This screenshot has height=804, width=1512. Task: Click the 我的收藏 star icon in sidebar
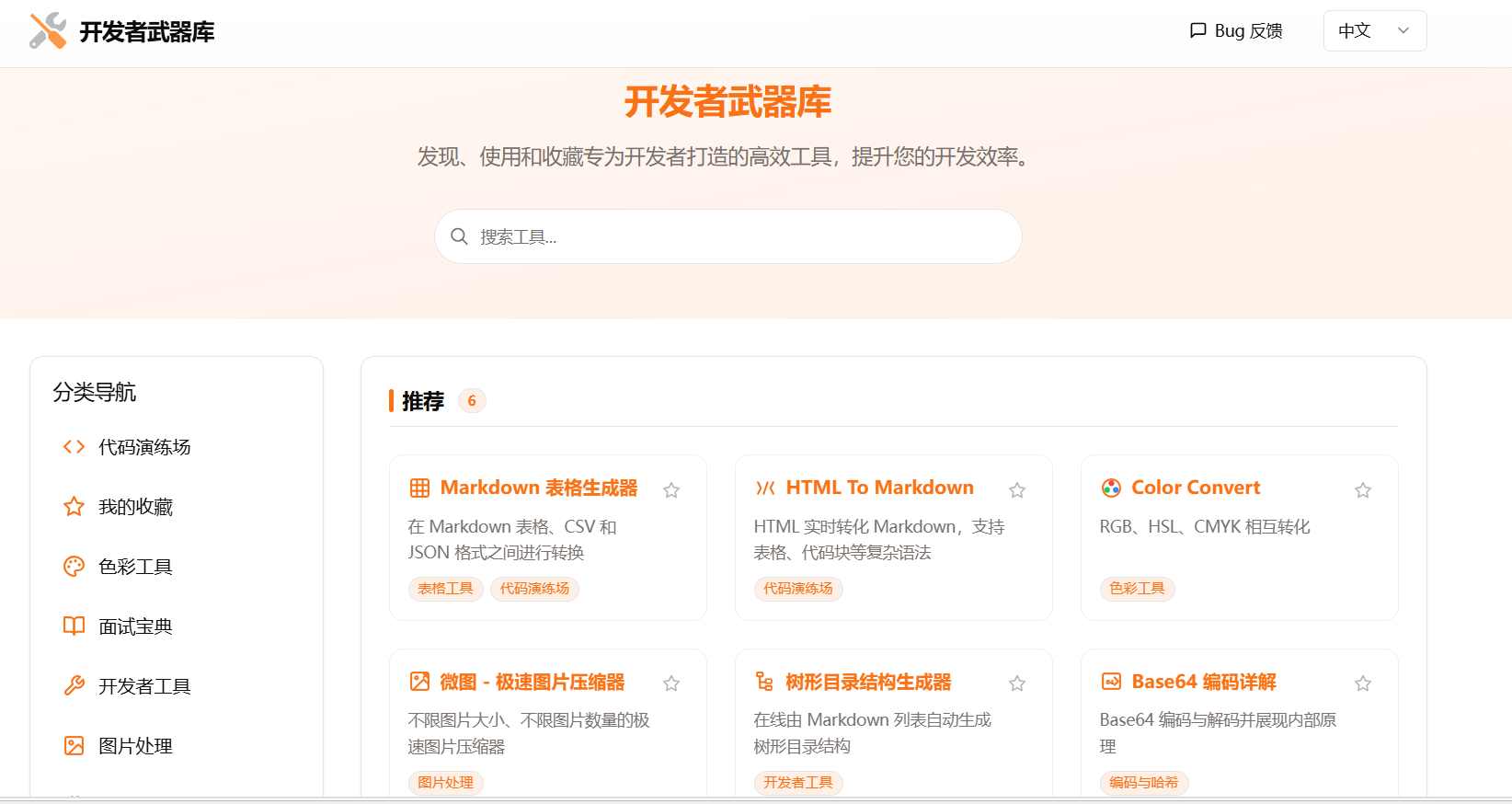(74, 507)
